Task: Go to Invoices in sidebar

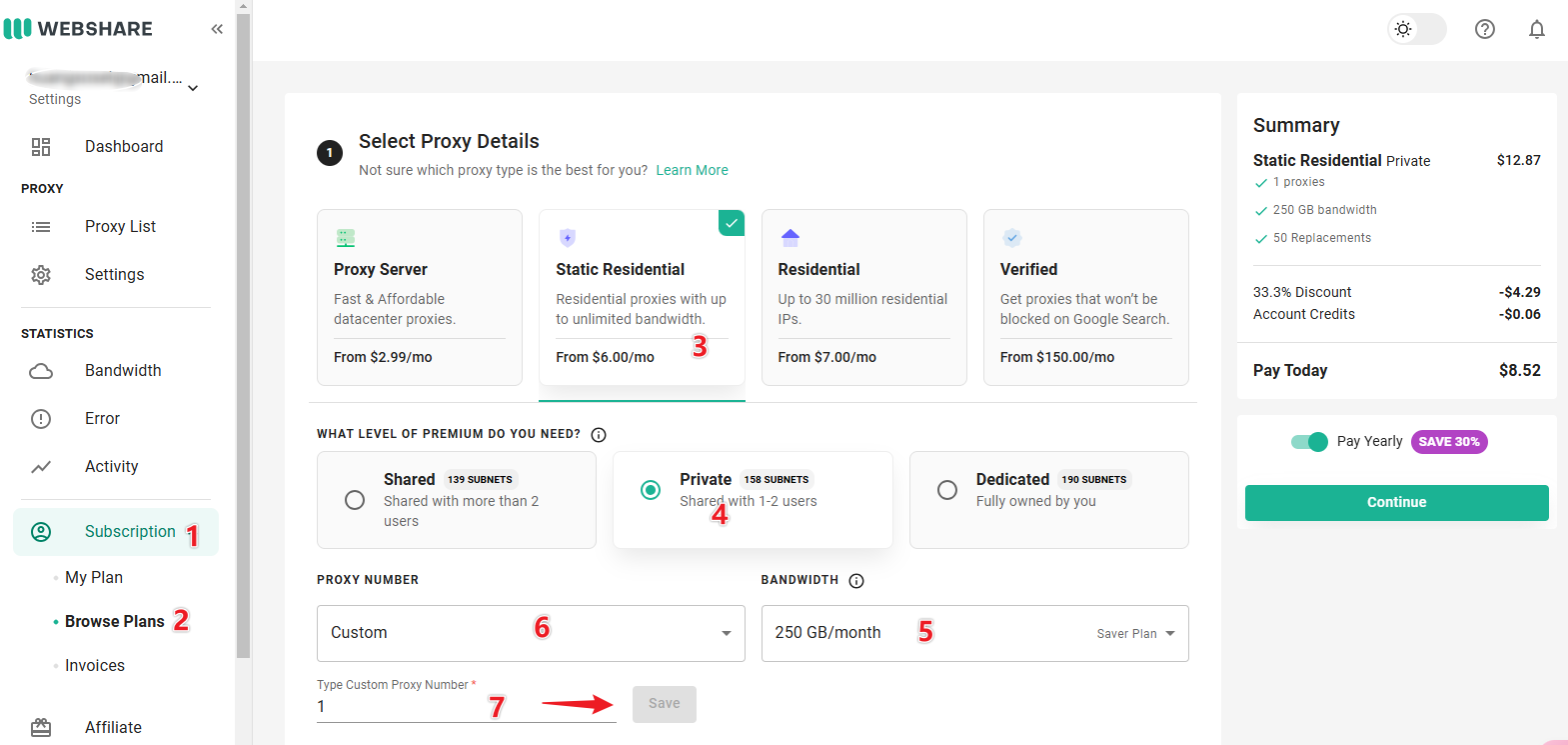Action: click(95, 665)
